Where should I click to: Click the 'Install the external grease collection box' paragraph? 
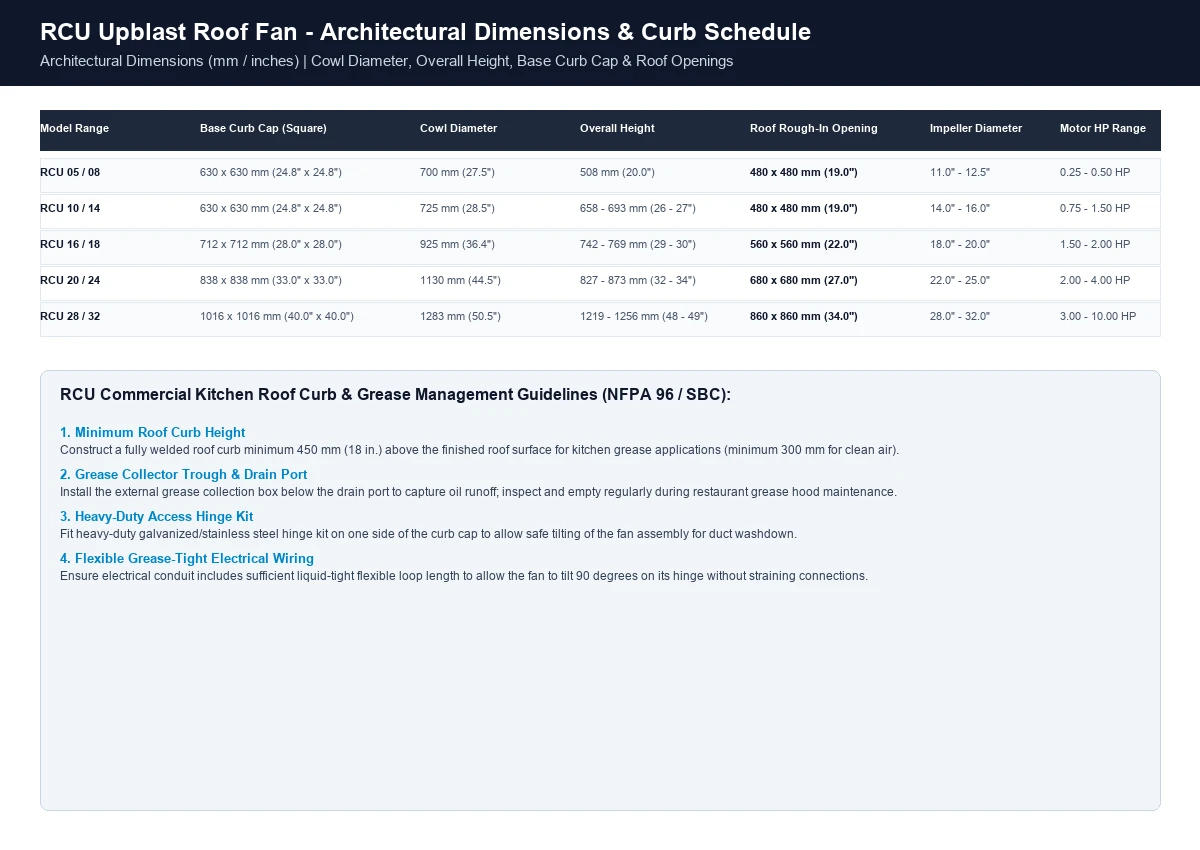tap(478, 492)
